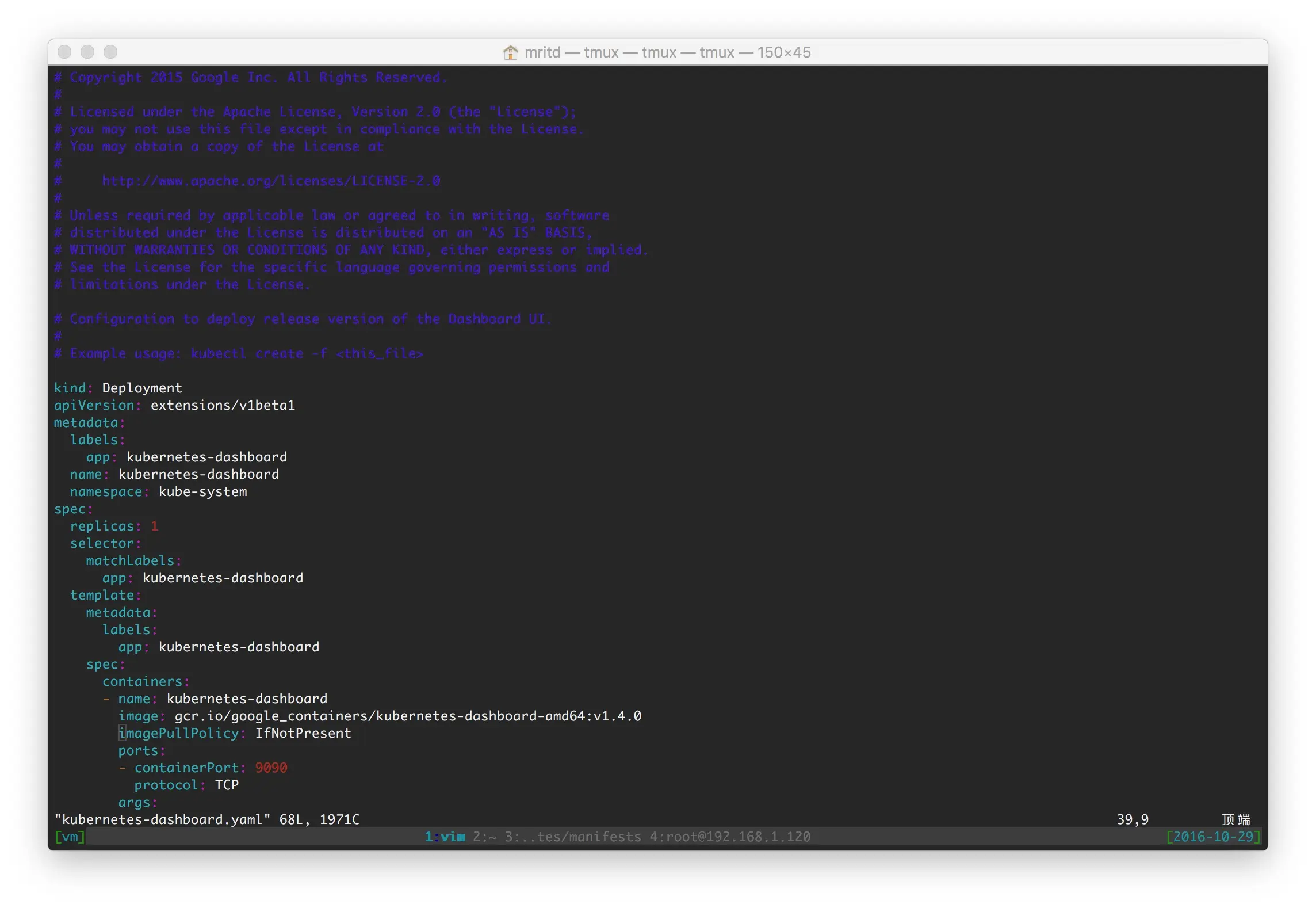The width and height of the screenshot is (1316, 908).
Task: Click the replicas value 1
Action: coord(154,527)
